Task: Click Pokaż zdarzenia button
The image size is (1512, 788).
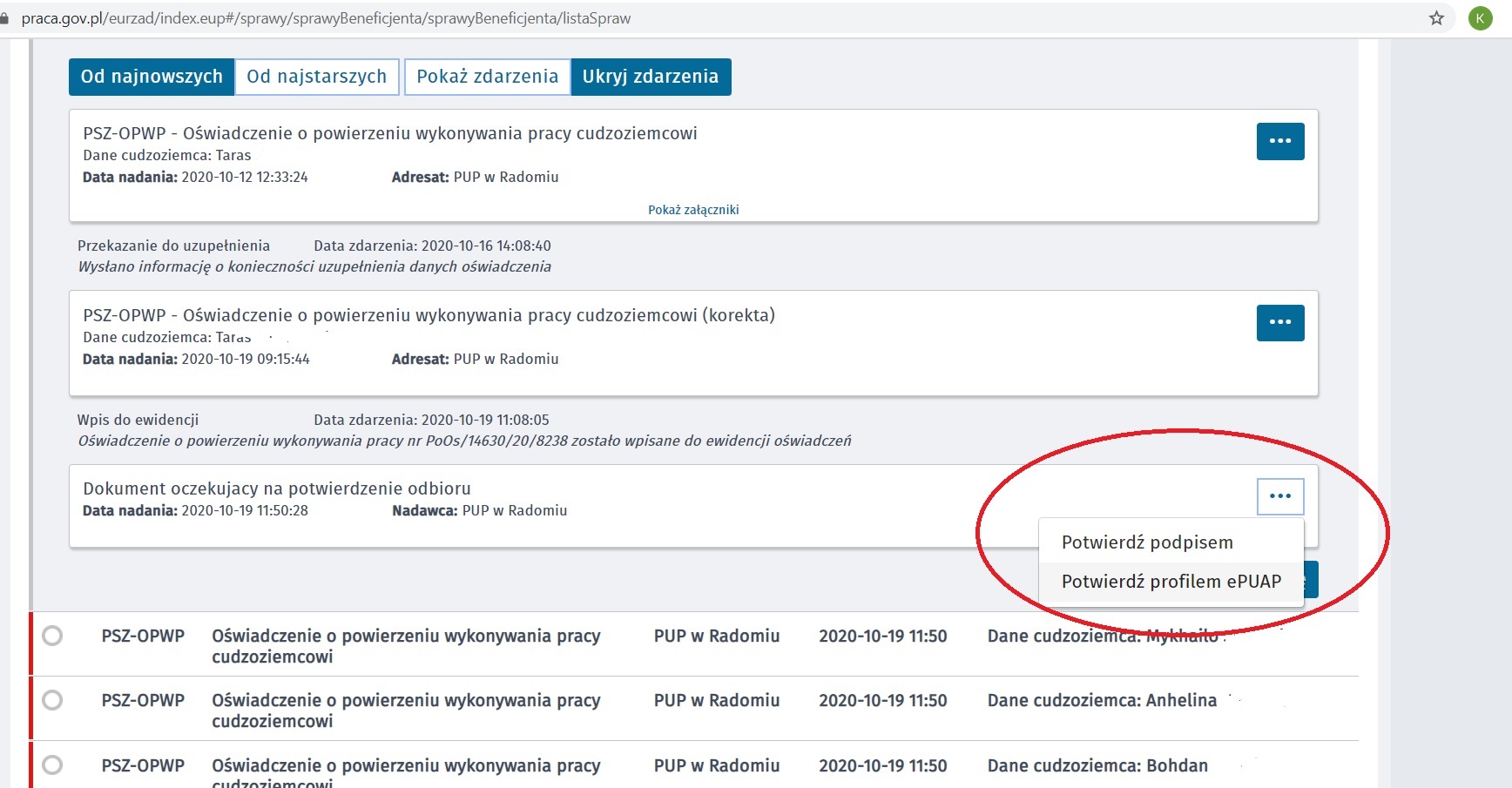Action: (487, 77)
